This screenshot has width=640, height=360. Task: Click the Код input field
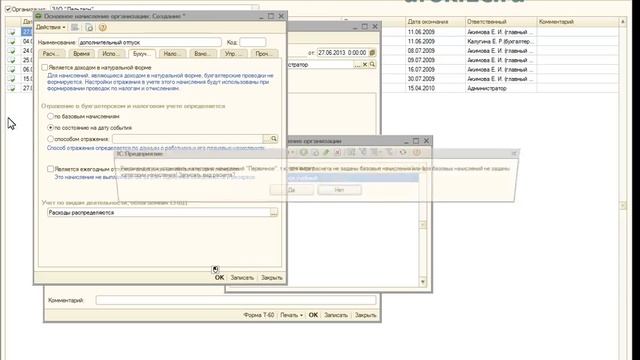pos(253,42)
